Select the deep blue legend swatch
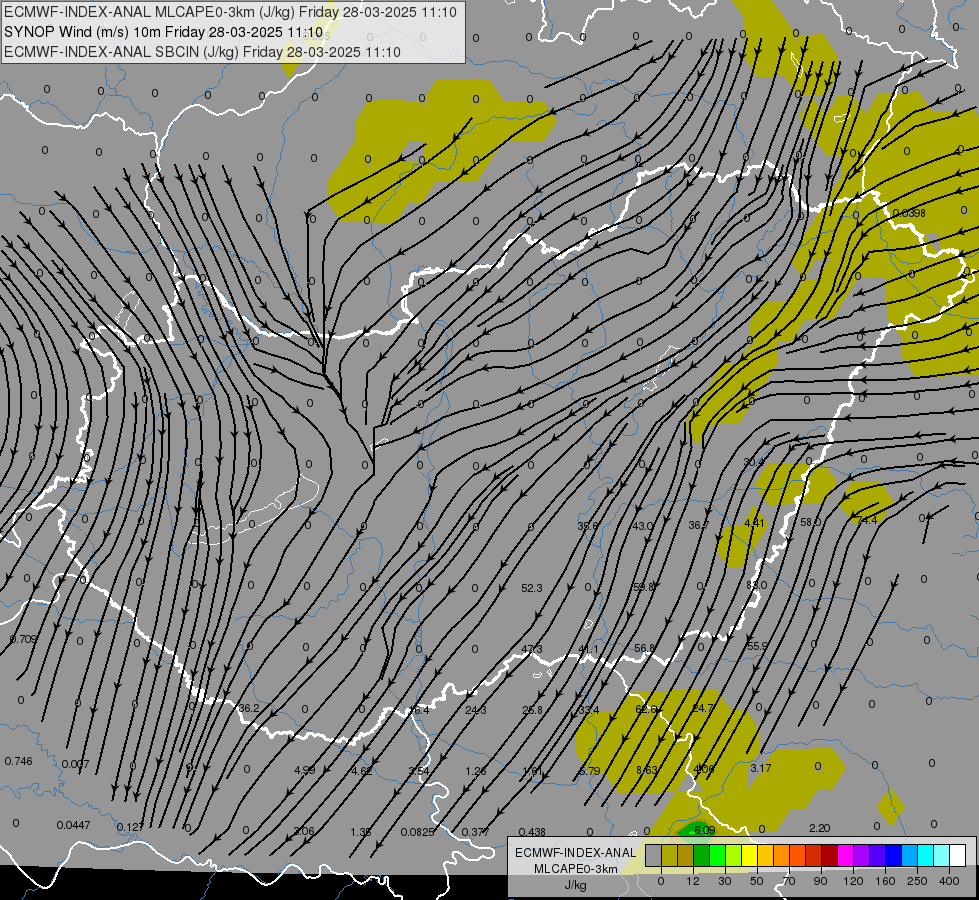The height and width of the screenshot is (900, 979). pos(894,855)
